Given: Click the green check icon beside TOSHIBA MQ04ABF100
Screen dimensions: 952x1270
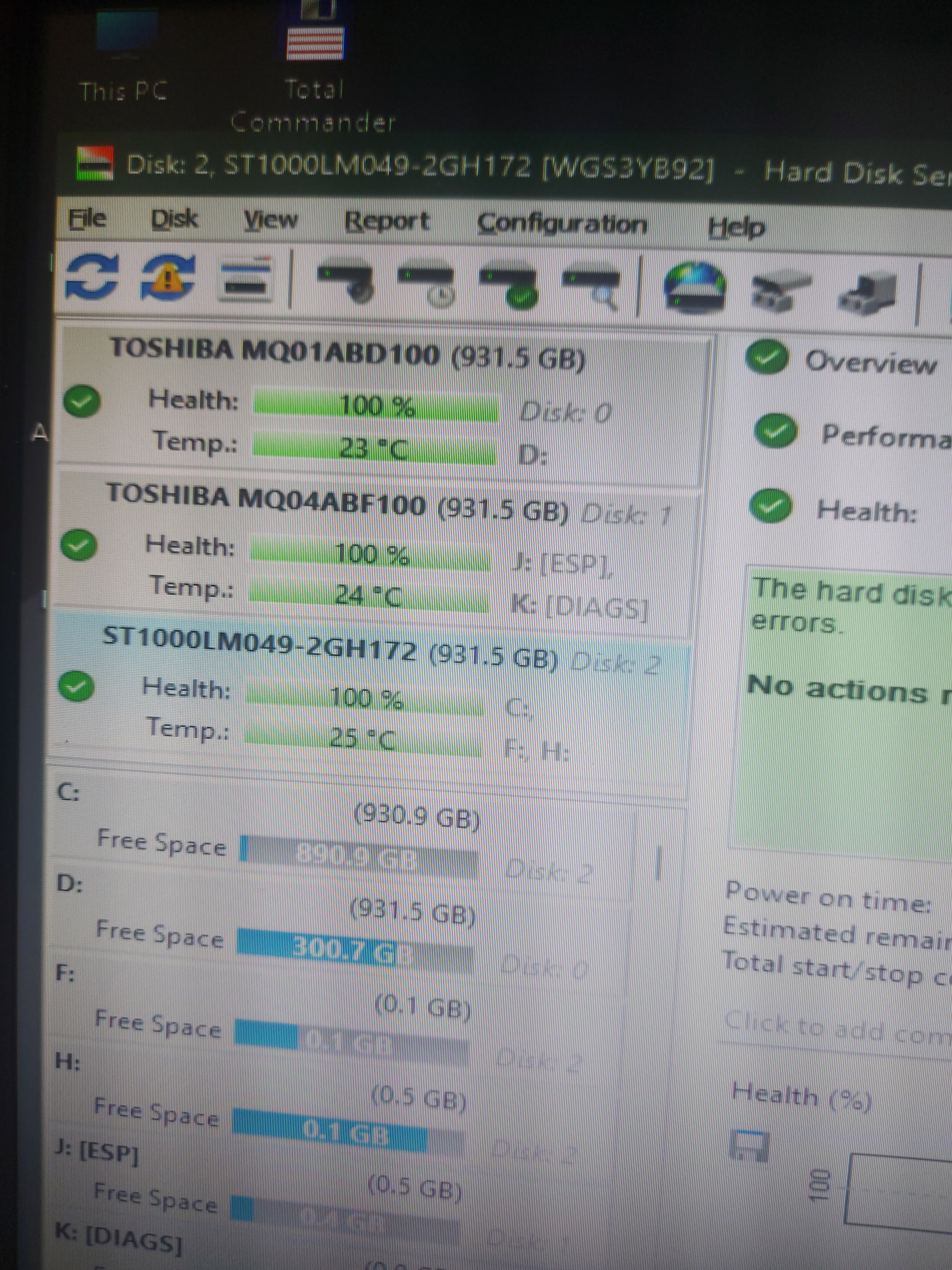Looking at the screenshot, I should 79,544.
